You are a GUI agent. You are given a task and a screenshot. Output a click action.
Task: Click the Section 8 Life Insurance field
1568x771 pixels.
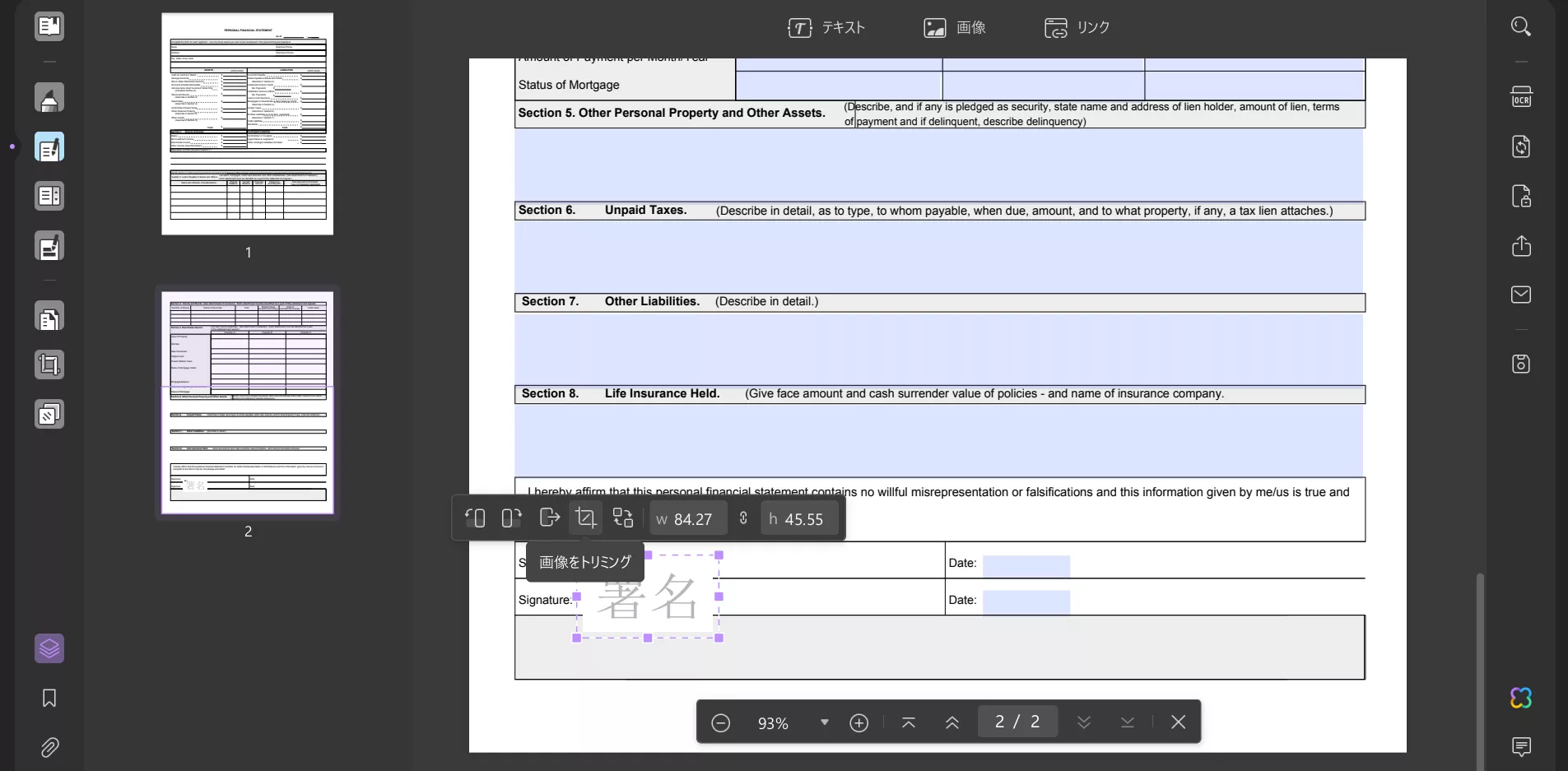coord(939,439)
